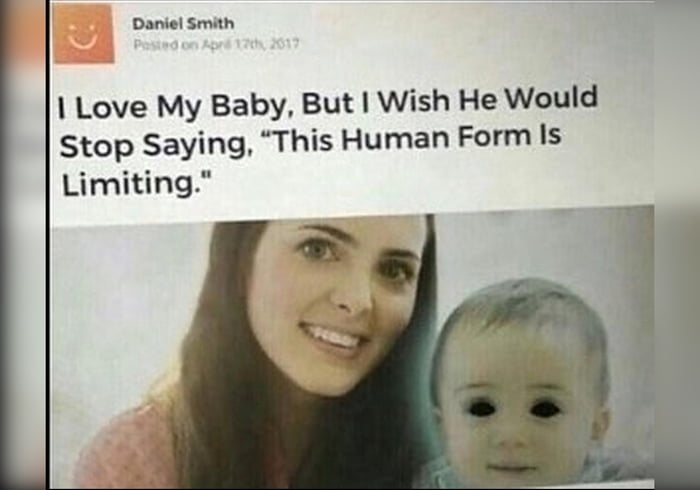
Task: Click the orange smiley avatar icon
Action: [84, 34]
